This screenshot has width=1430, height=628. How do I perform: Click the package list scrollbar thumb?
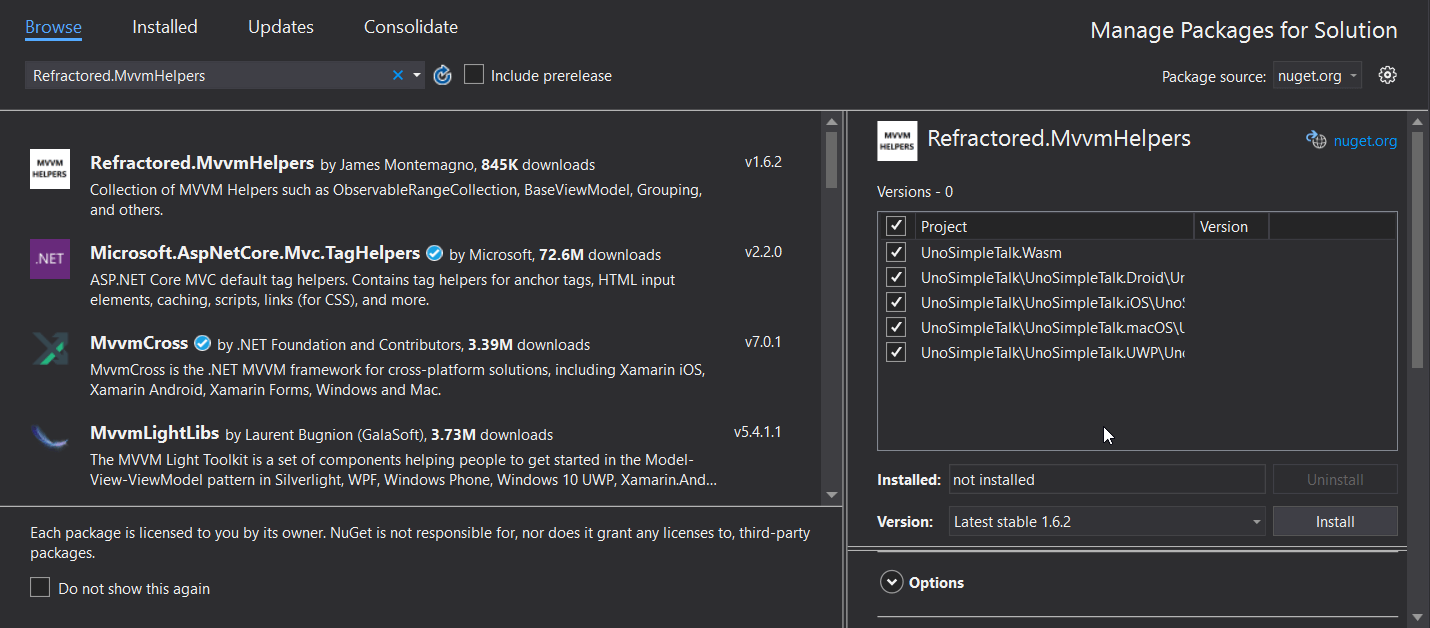pos(831,160)
